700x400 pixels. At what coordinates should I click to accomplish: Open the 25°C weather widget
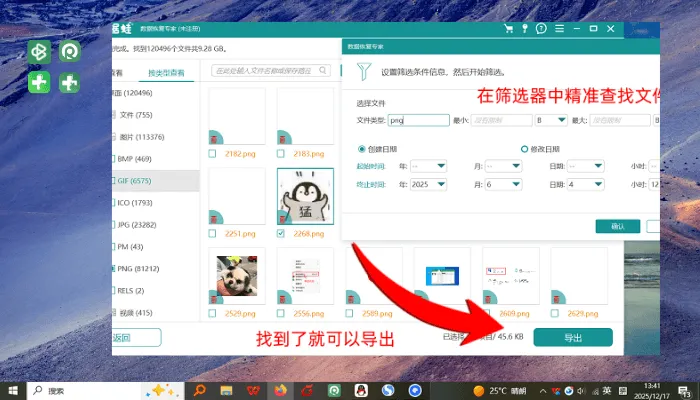pyautogui.click(x=499, y=391)
